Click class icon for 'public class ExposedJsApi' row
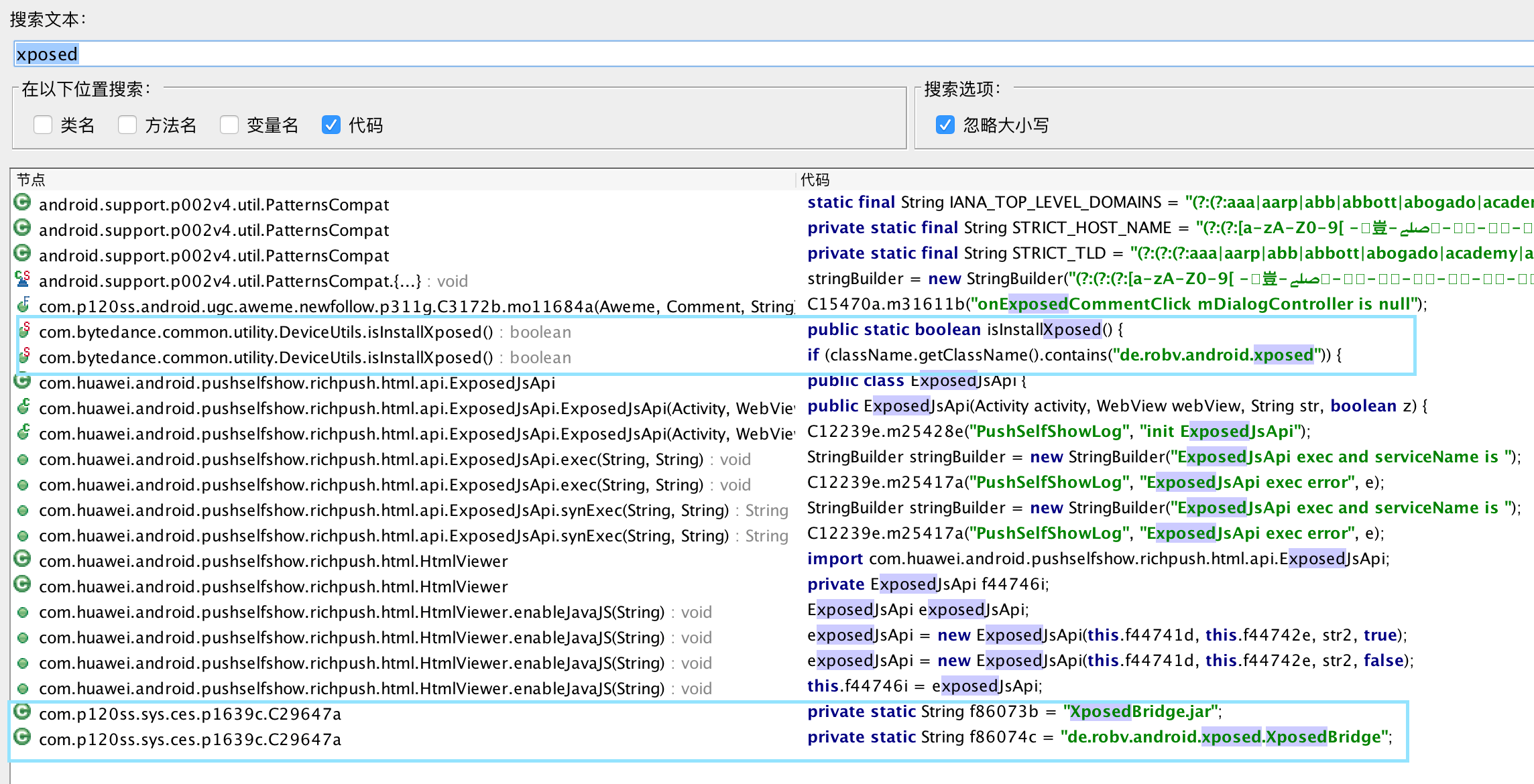 click(23, 381)
